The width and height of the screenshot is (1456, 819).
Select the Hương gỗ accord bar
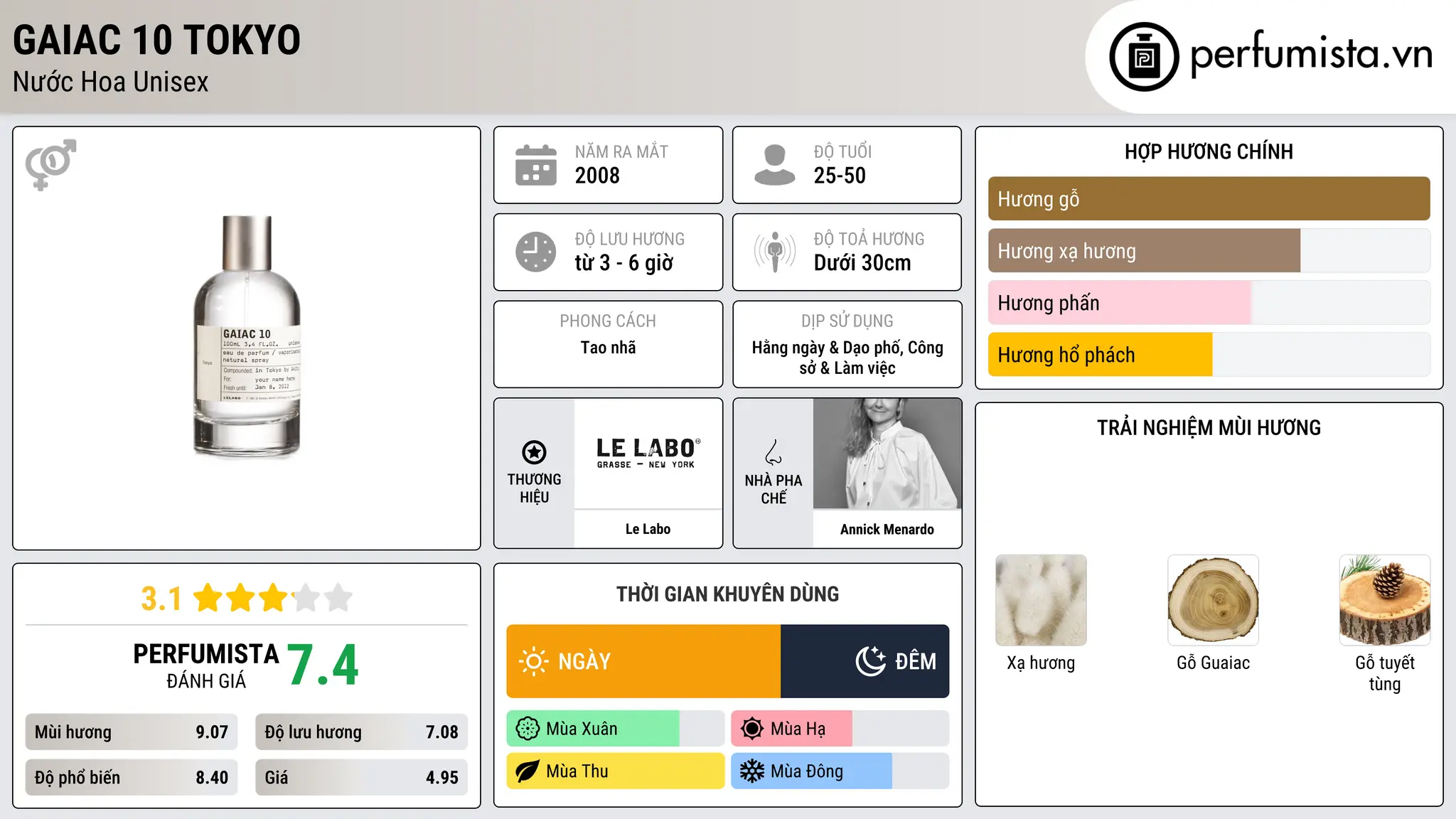click(x=1209, y=198)
